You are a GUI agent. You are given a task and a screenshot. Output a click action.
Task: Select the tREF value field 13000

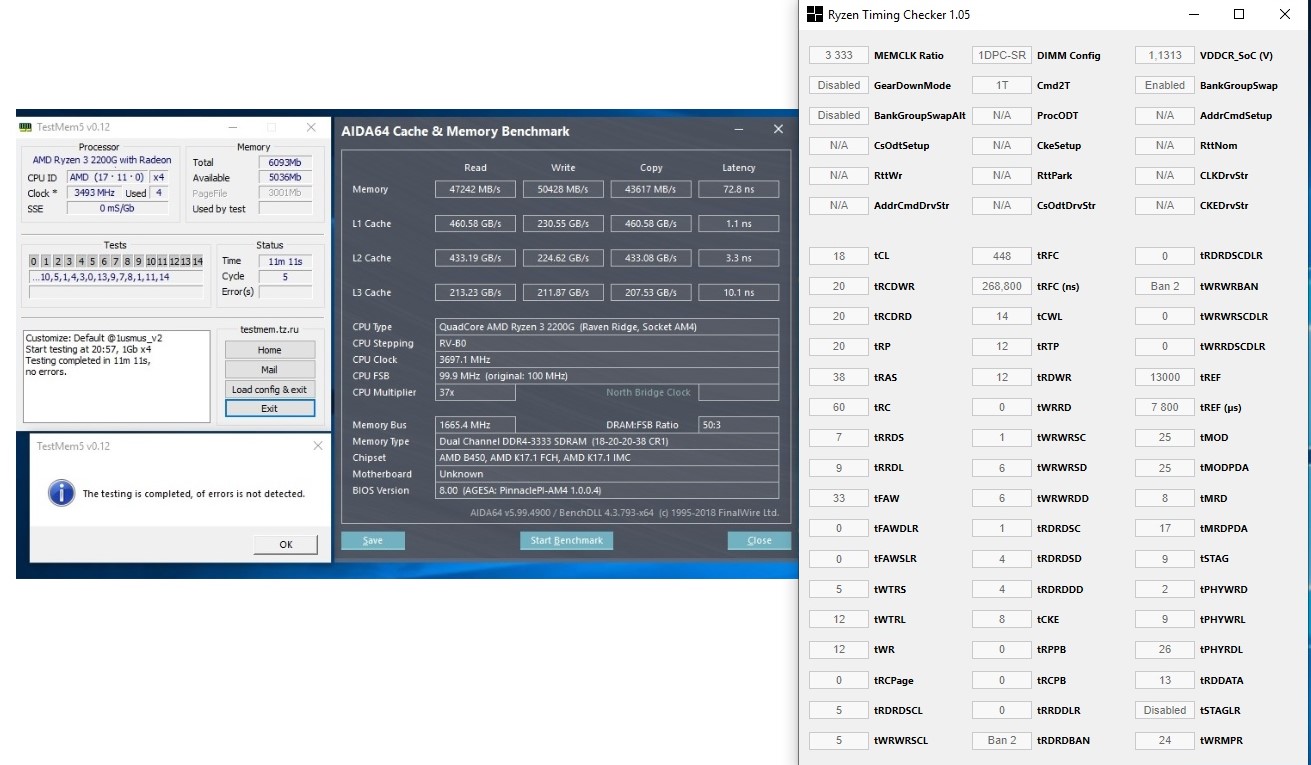1165,377
